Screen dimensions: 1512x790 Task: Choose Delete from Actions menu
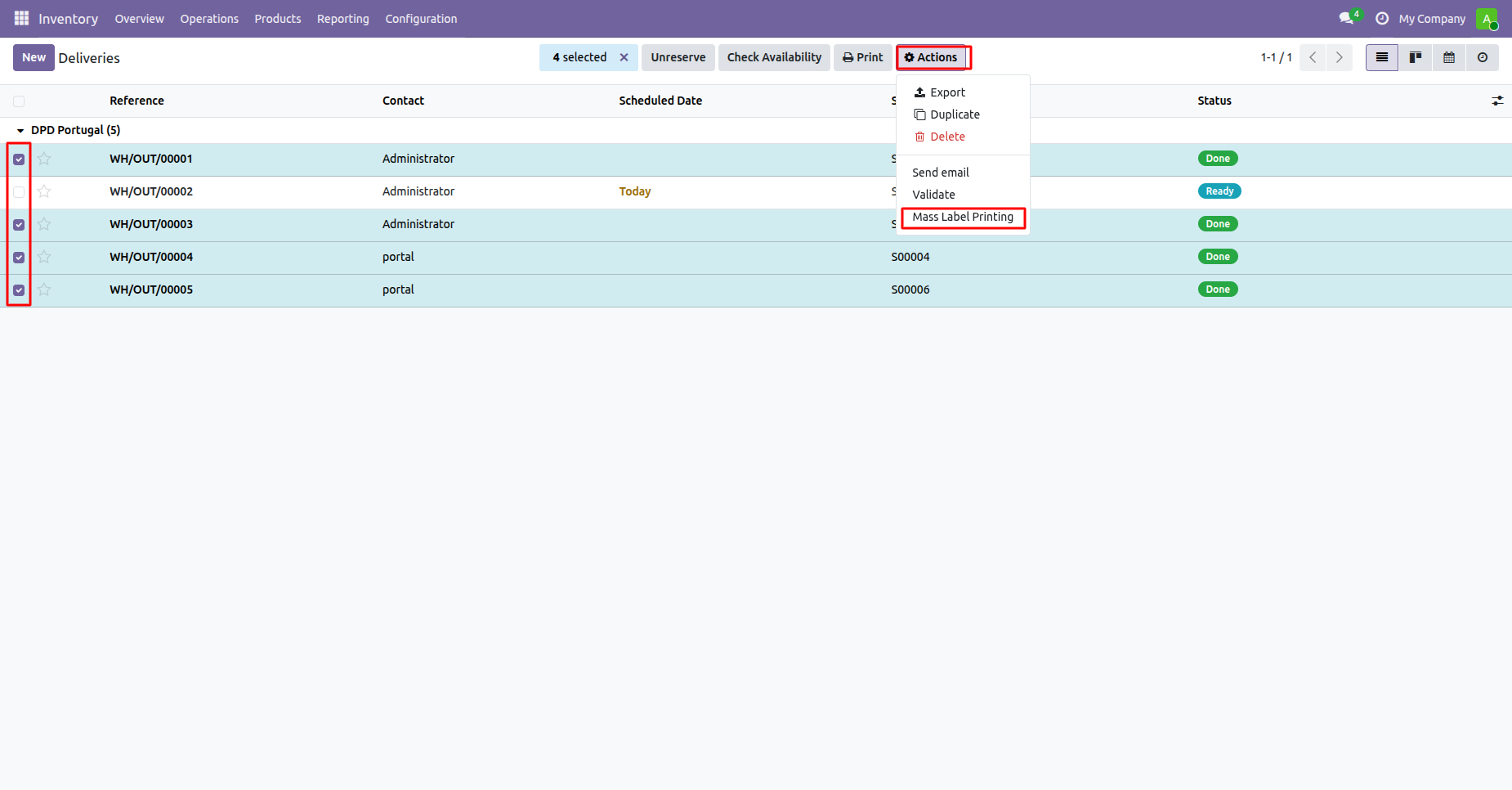963,137
